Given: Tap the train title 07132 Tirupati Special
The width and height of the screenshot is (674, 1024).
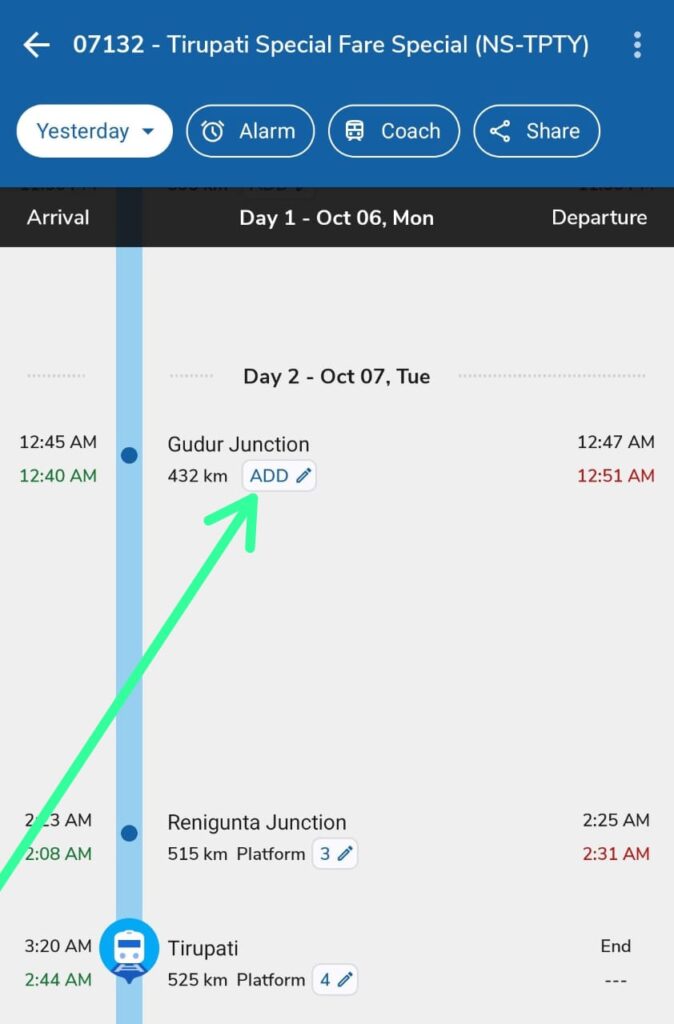Looking at the screenshot, I should click(x=330, y=45).
